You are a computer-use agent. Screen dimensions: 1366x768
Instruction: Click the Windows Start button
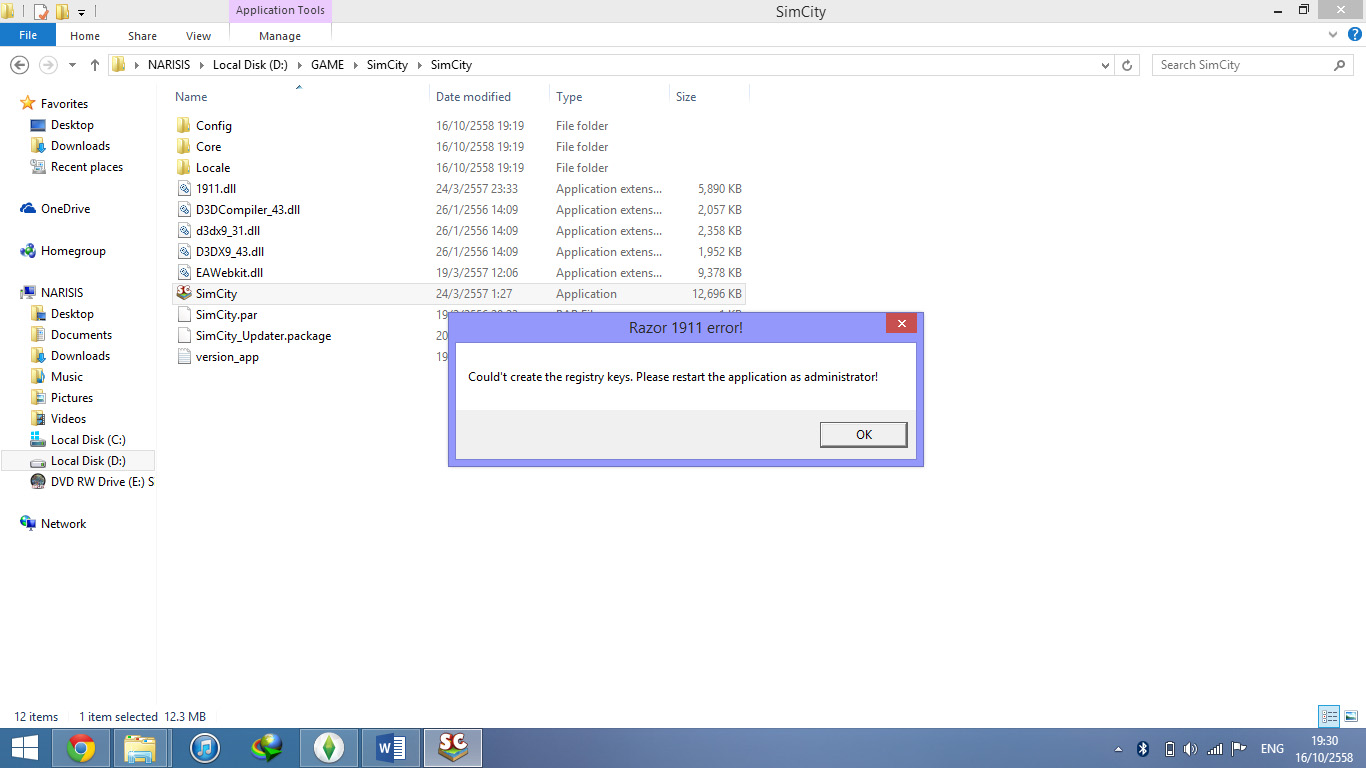(x=24, y=747)
